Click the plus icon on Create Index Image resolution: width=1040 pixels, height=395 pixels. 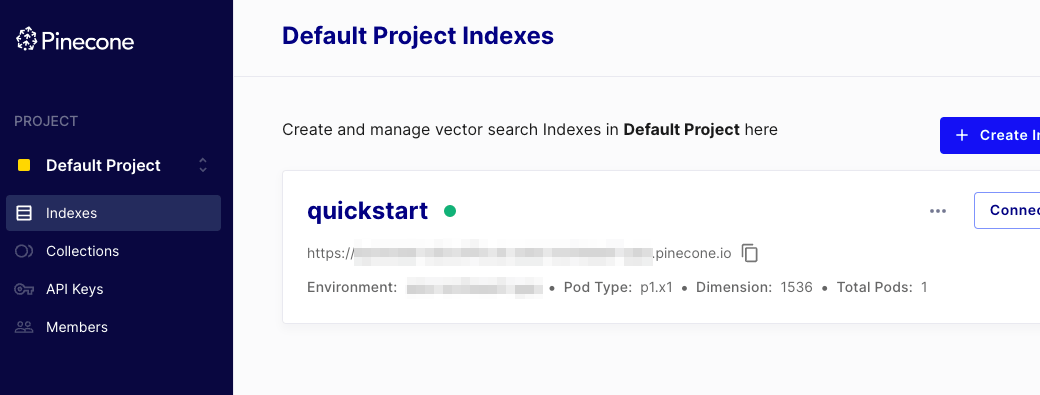[962, 135]
